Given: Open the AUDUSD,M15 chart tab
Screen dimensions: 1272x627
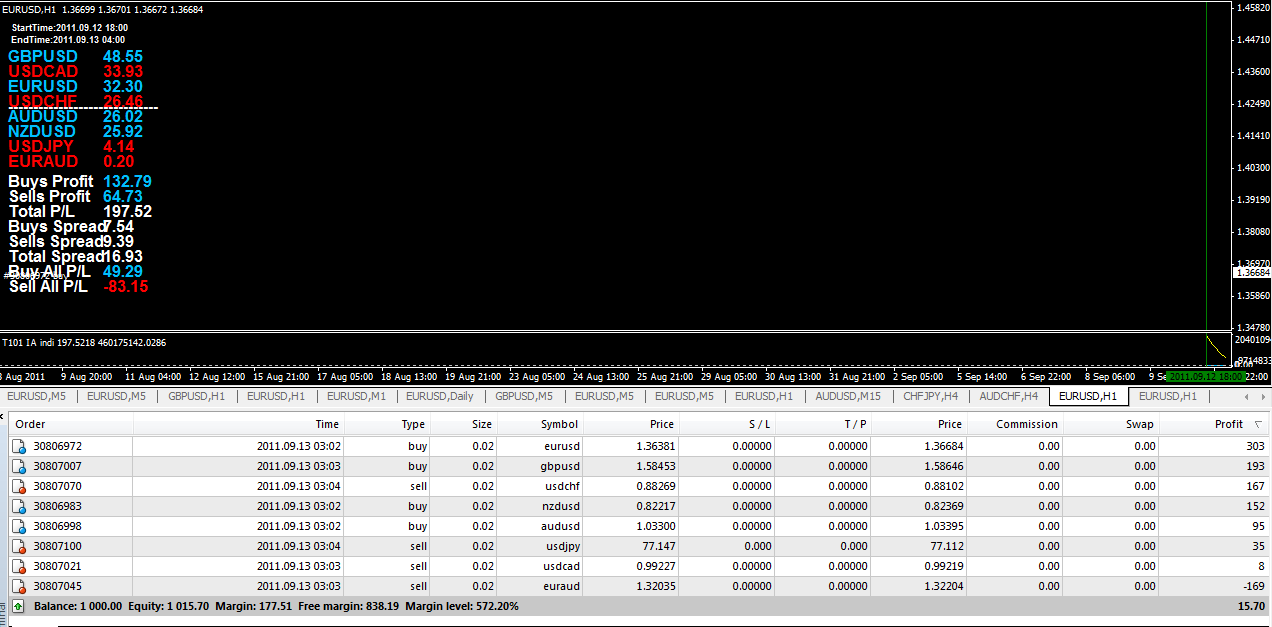Looking at the screenshot, I should 848,396.
